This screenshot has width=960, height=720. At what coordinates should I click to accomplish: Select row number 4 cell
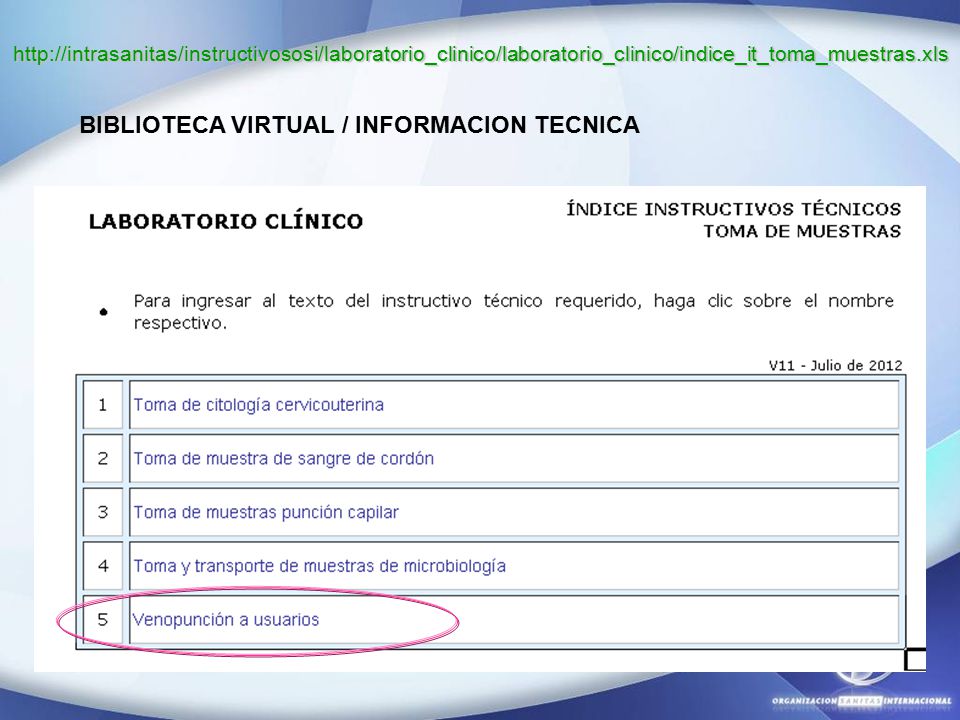click(x=103, y=566)
